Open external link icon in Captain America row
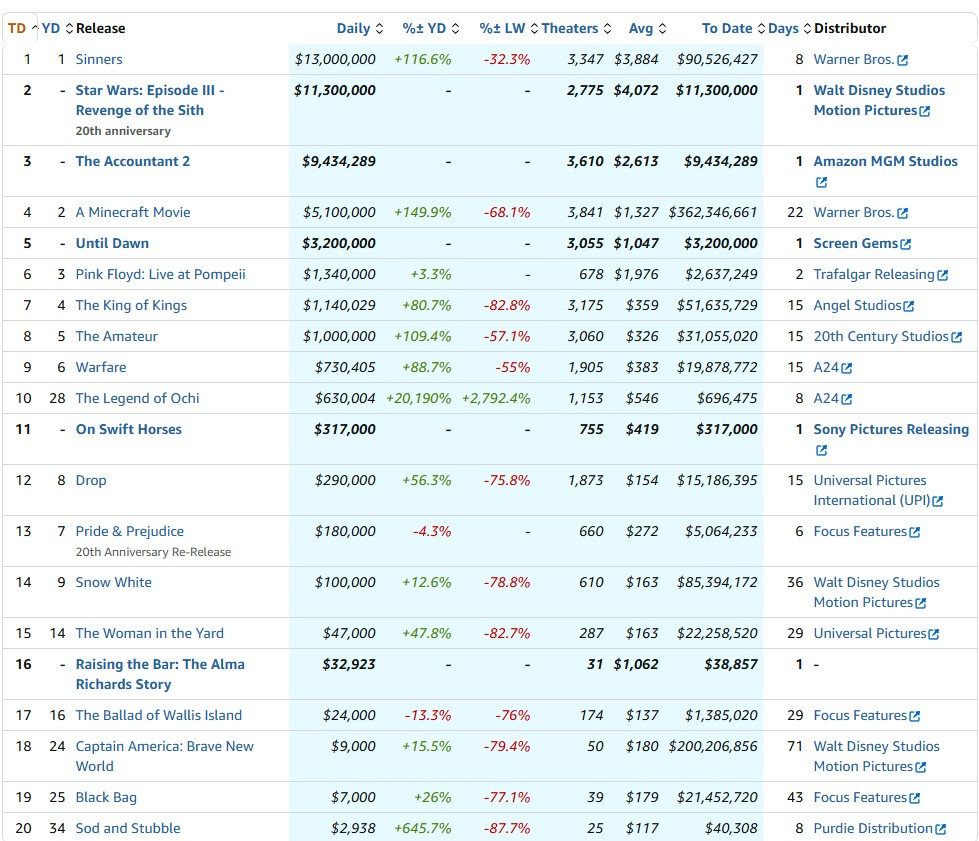 [920, 767]
